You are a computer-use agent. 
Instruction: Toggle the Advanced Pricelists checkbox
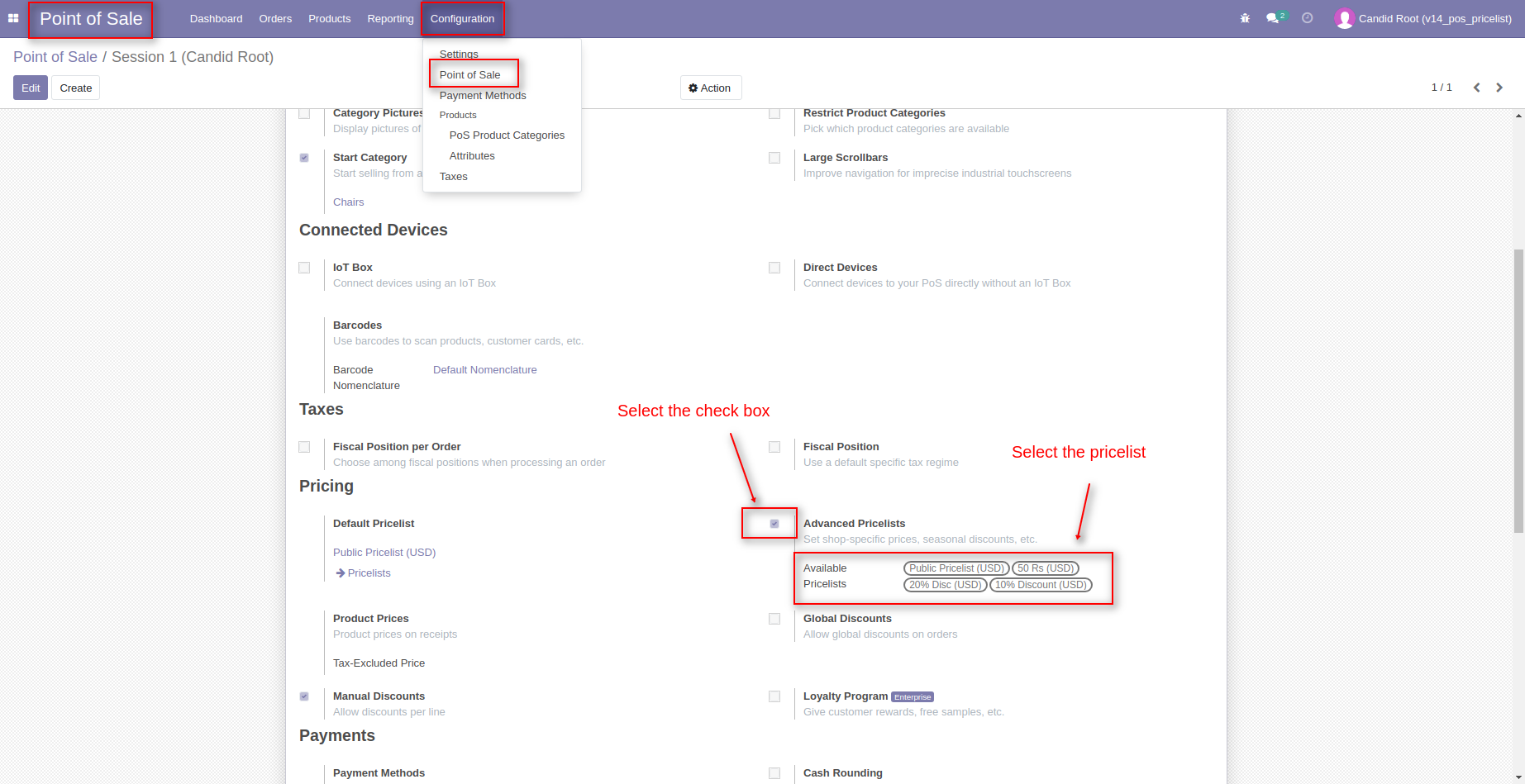point(774,524)
